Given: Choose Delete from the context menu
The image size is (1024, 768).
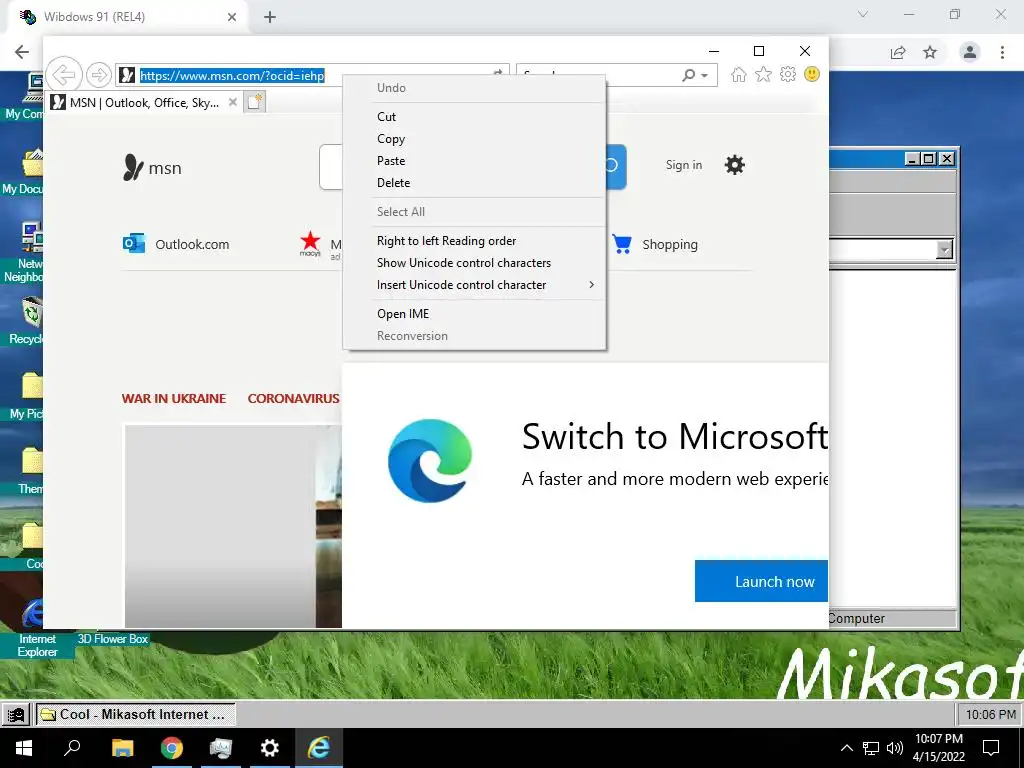Looking at the screenshot, I should 473,183.
